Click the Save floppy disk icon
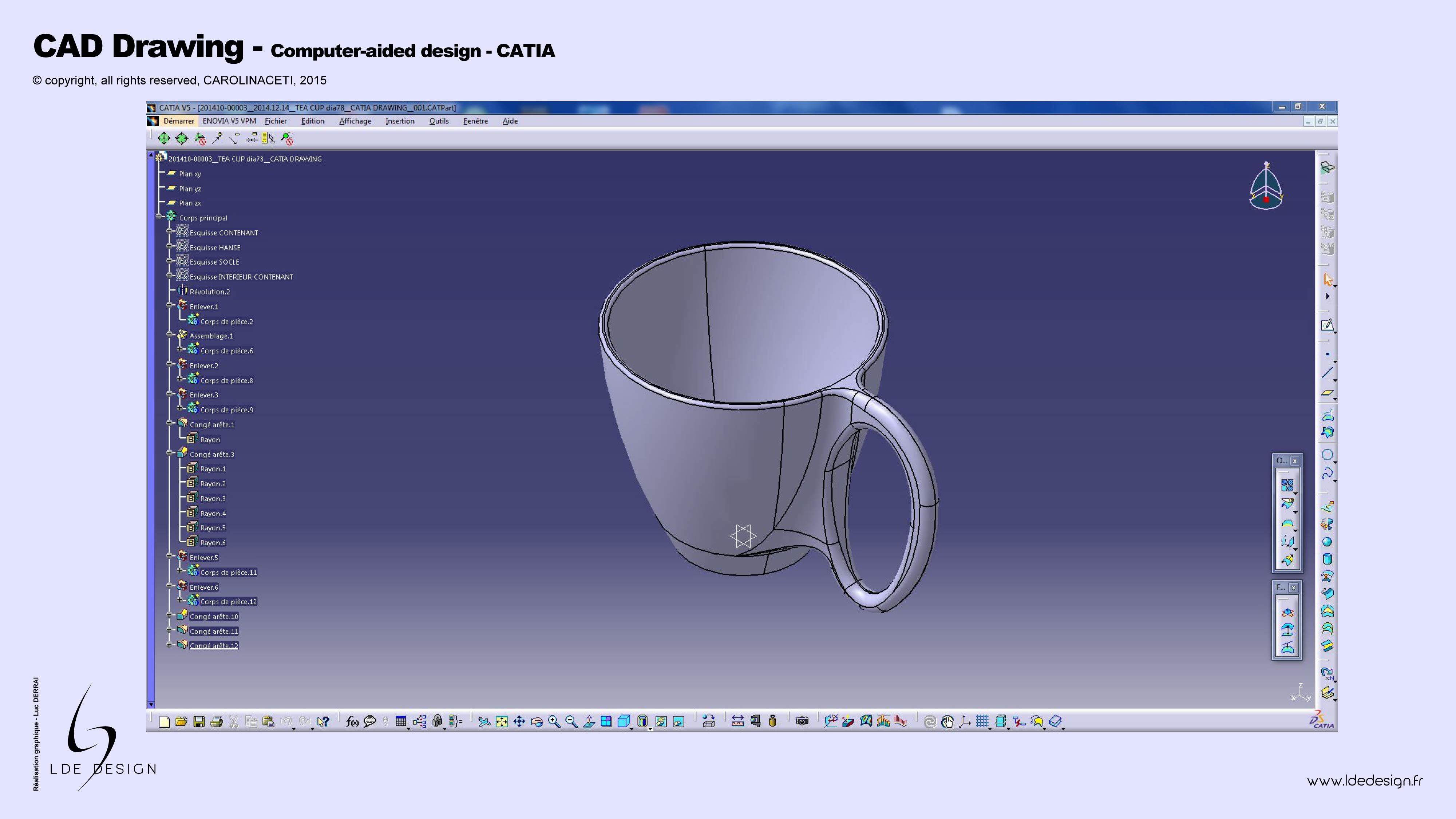The height and width of the screenshot is (819, 1456). click(x=198, y=722)
